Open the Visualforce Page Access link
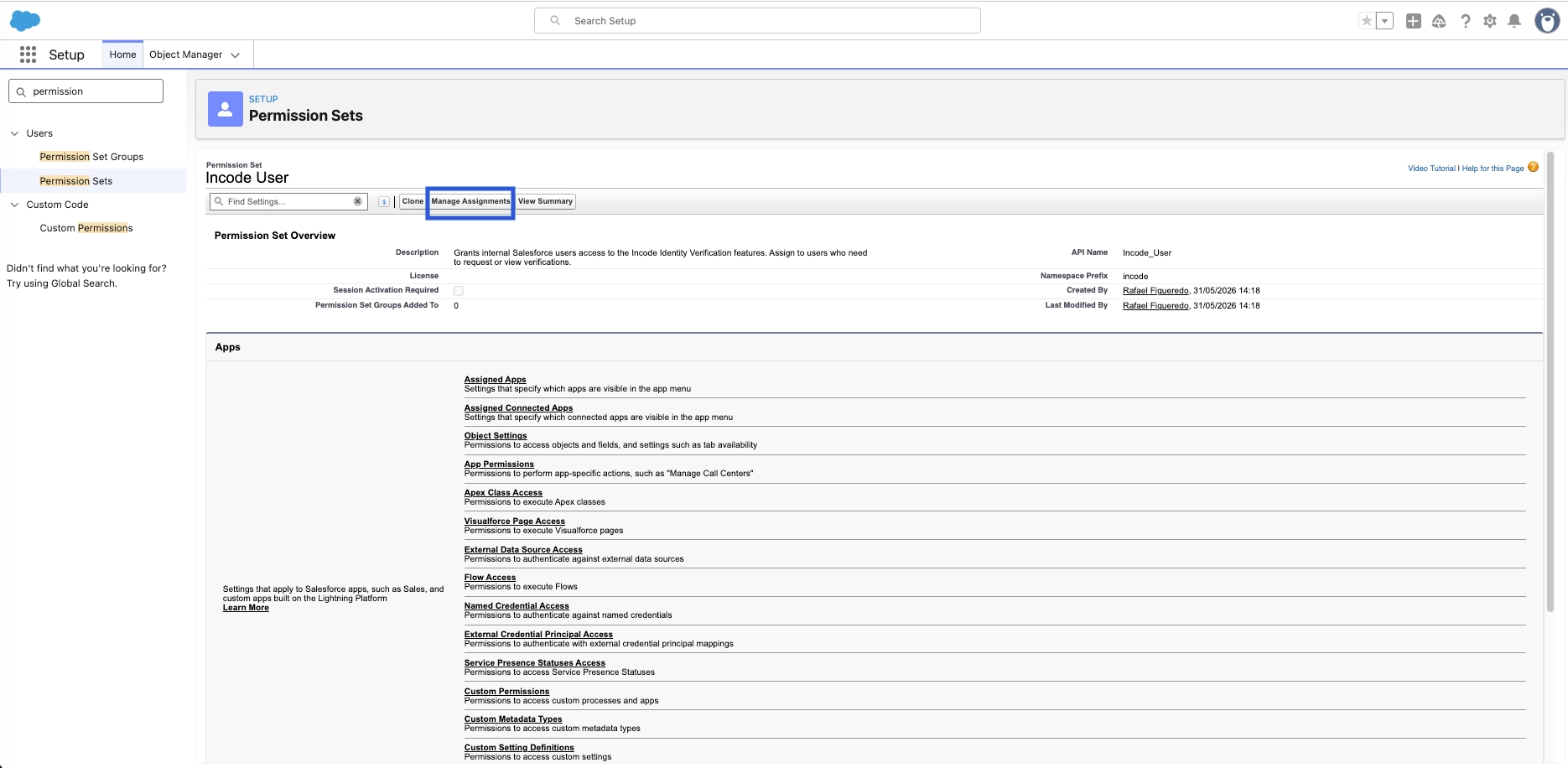Viewport: 1568px width, 768px height. (x=515, y=522)
